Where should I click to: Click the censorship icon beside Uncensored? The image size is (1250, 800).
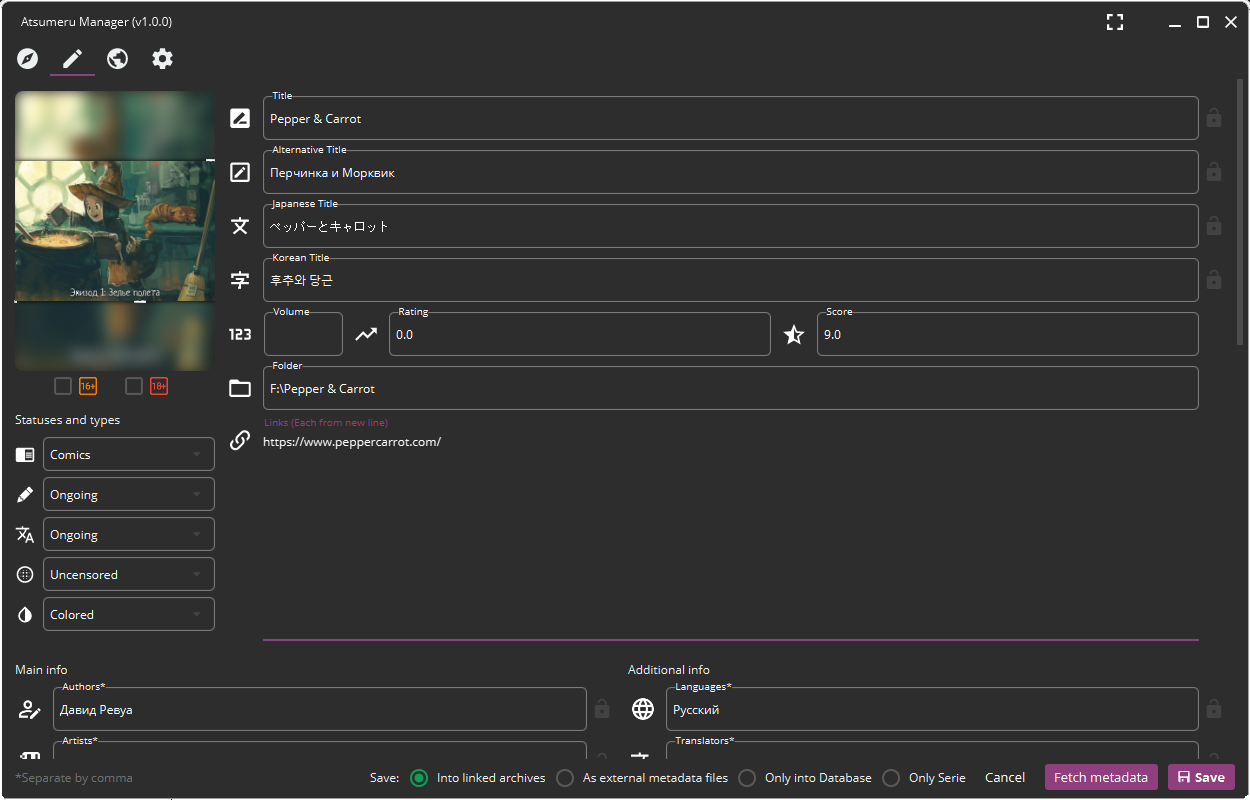tap(25, 574)
